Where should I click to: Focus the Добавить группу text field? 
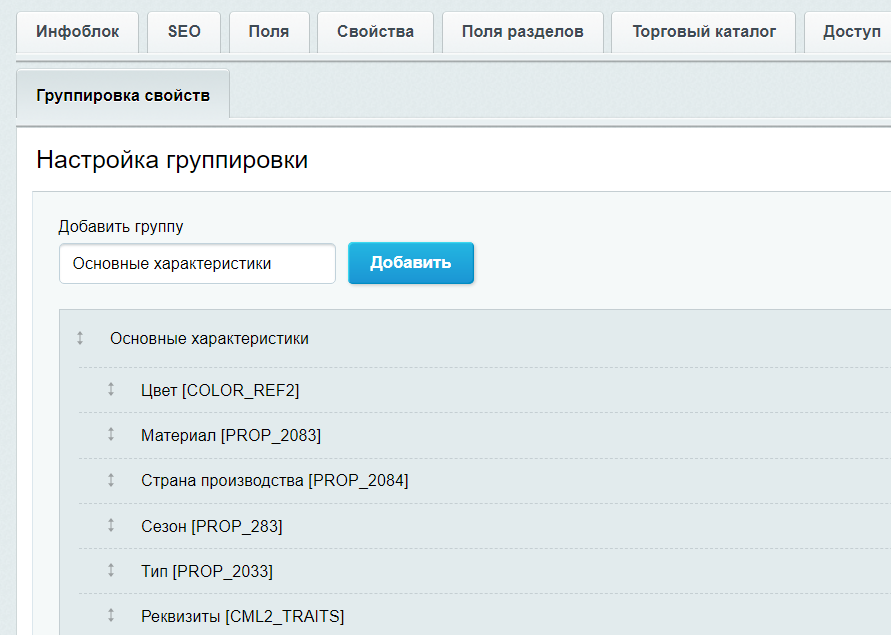pyautogui.click(x=197, y=264)
